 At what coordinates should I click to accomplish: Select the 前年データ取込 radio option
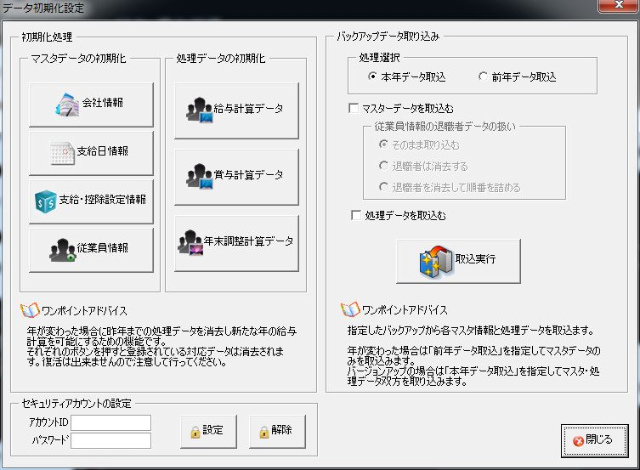(x=518, y=77)
